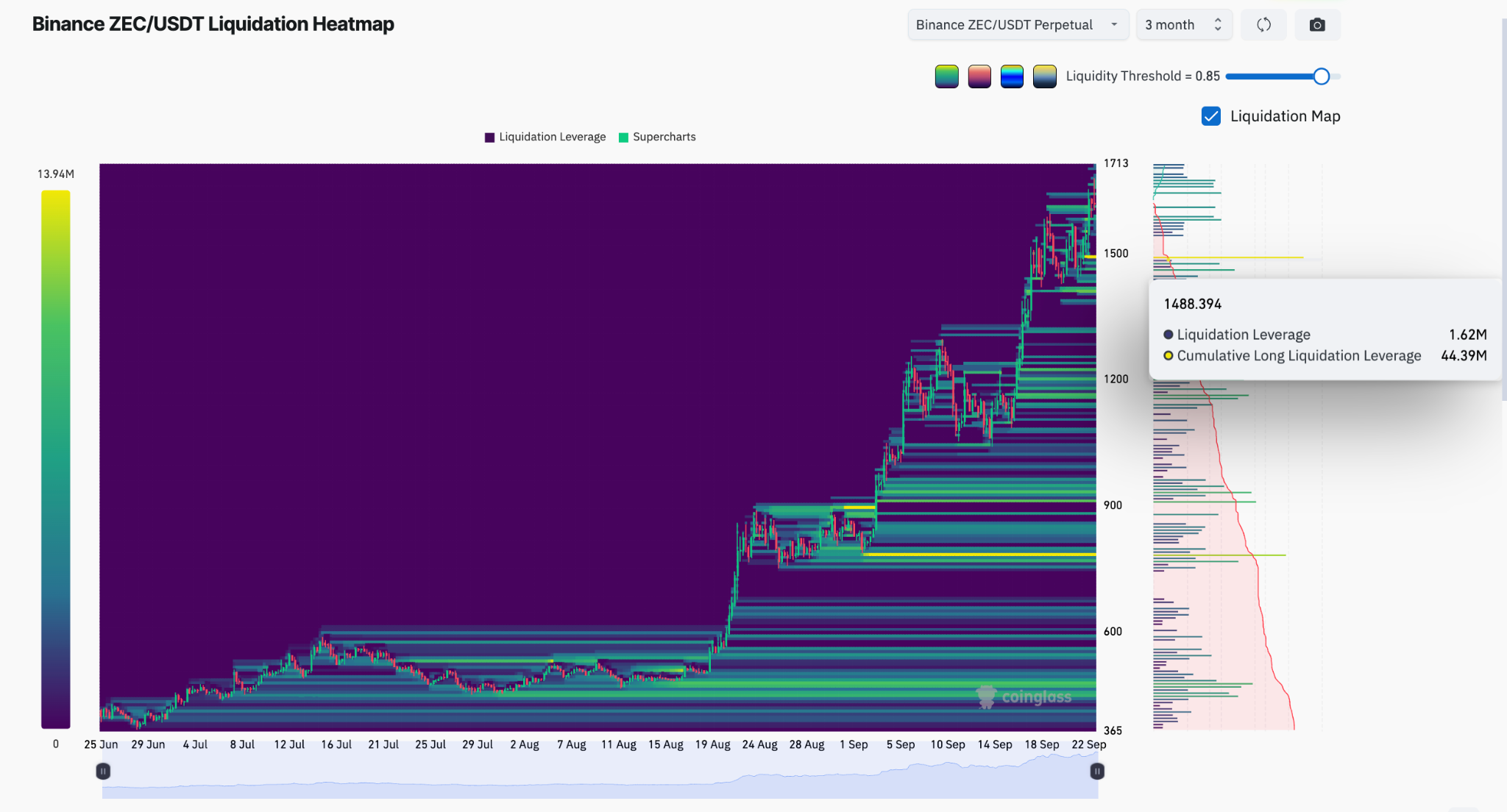The height and width of the screenshot is (812, 1507).
Task: Toggle Liquidation Leverage legend series
Action: coord(545,137)
